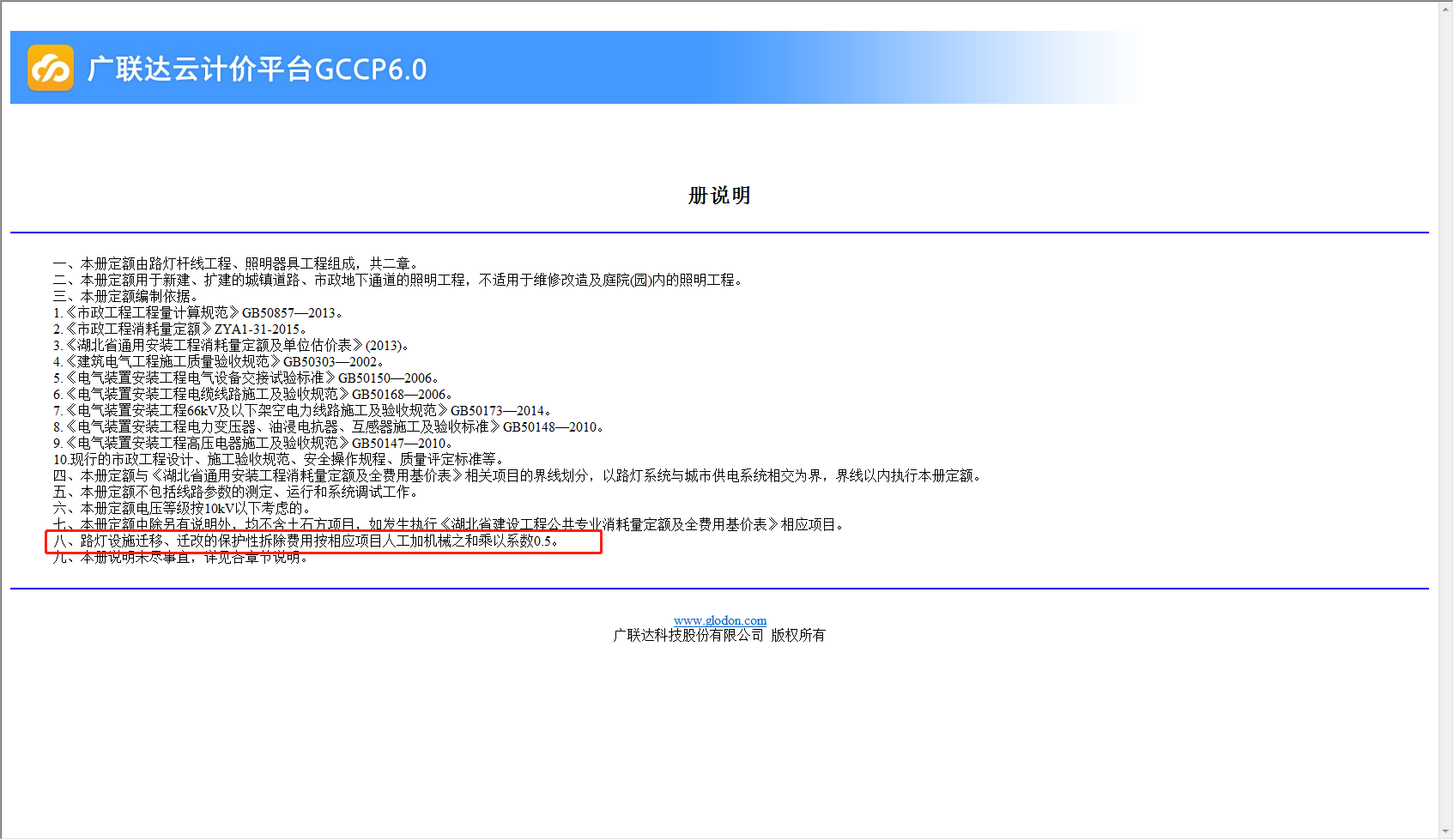Click line 3 about 湖北省通用安装工程消耗量定额 (2013)

(x=233, y=345)
